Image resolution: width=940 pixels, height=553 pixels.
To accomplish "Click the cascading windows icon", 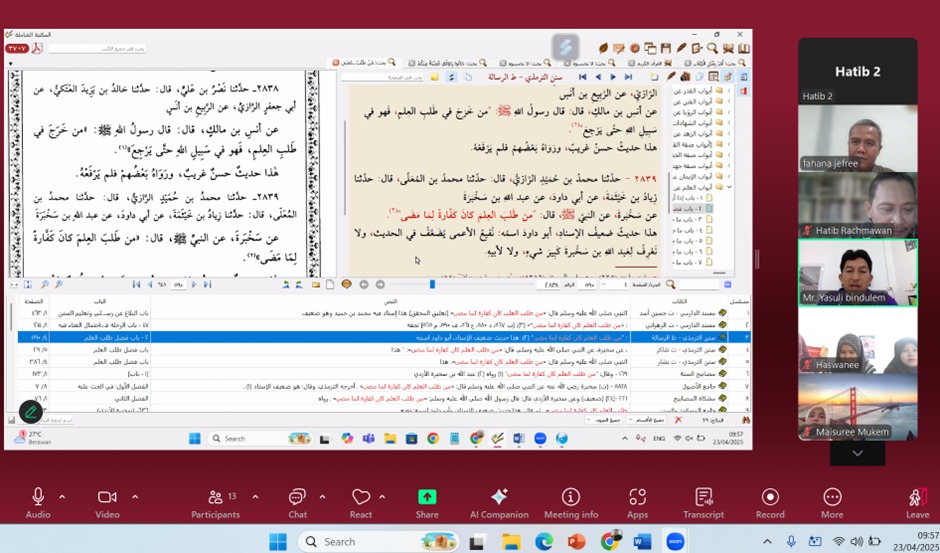I will click(x=650, y=48).
